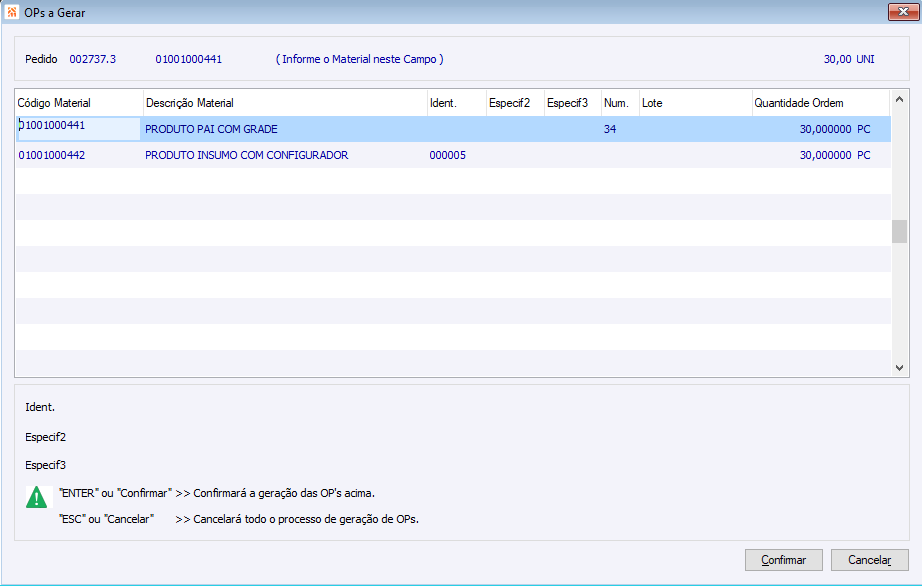Close the OPs a Gerar window
Image resolution: width=922 pixels, height=586 pixels.
coord(903,11)
